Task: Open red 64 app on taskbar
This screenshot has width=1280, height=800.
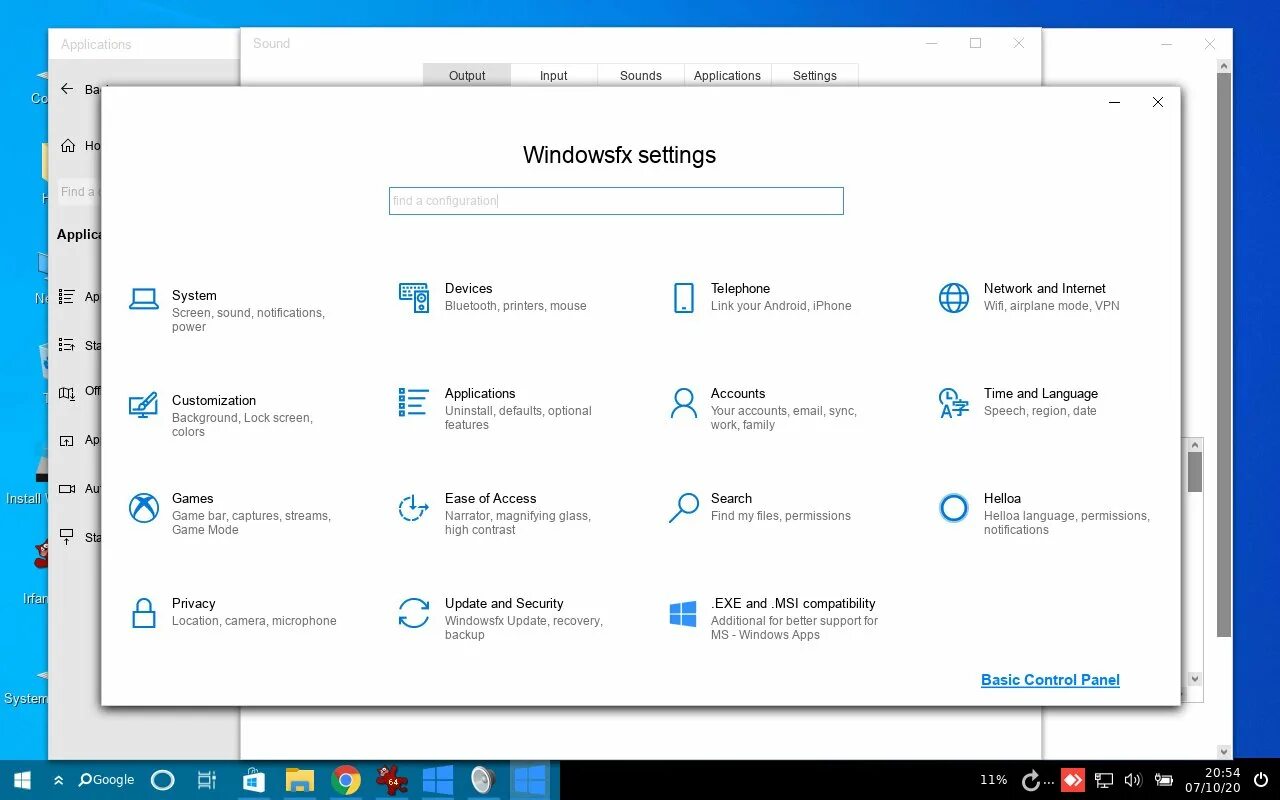Action: [x=391, y=780]
